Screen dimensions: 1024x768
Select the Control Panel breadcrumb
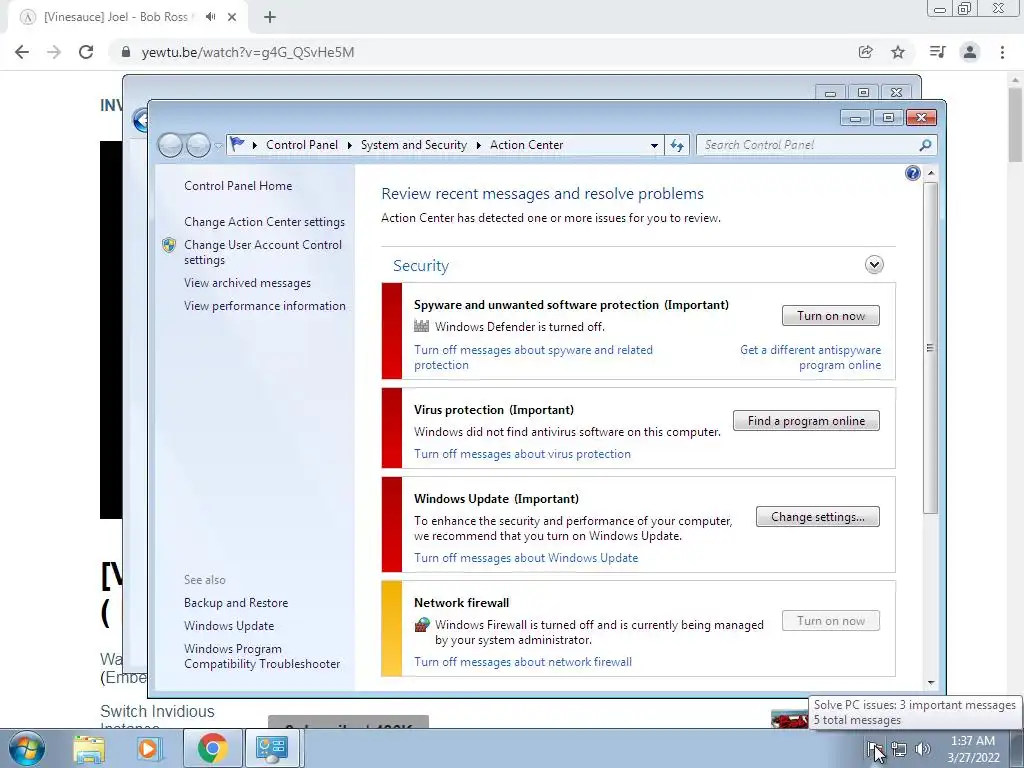click(x=302, y=145)
